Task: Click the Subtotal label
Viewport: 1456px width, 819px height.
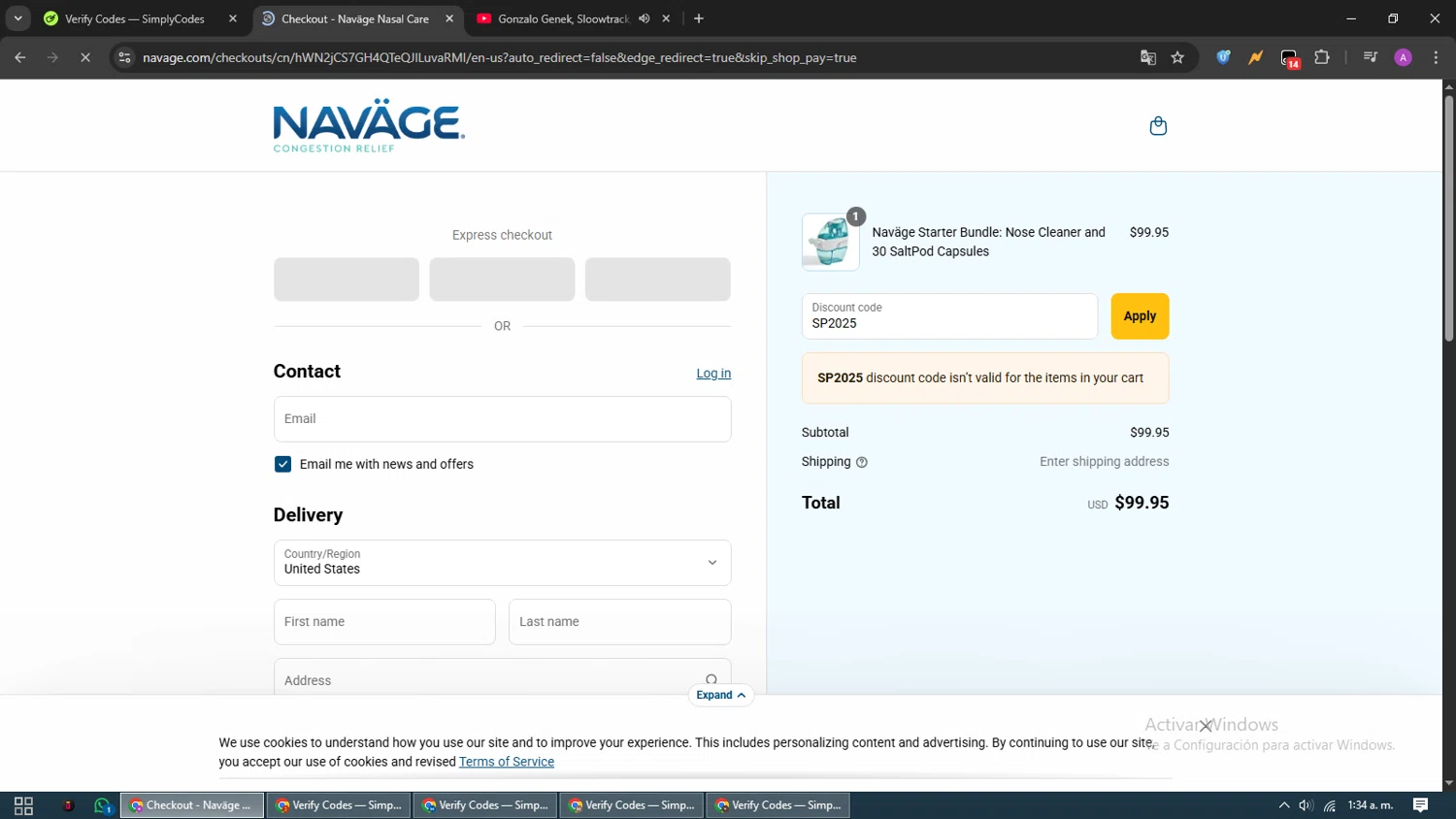Action: [x=825, y=433]
